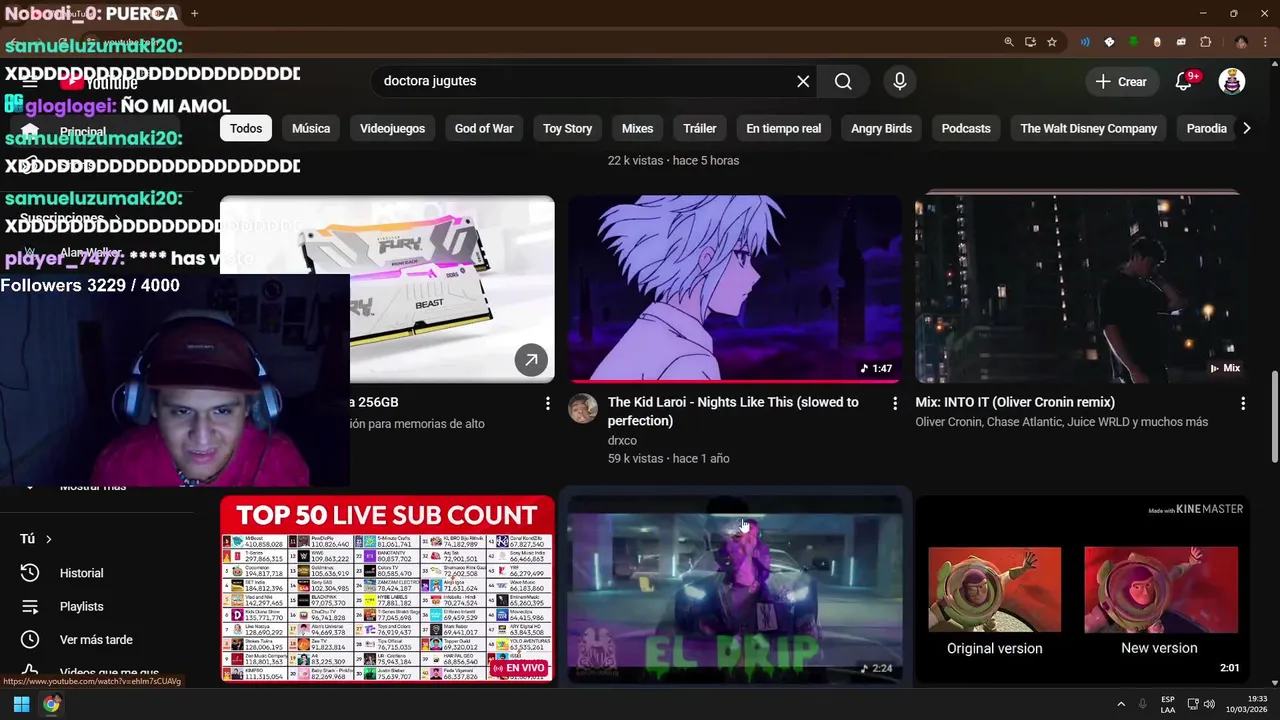The width and height of the screenshot is (1280, 720).
Task: Open the Kid Laroi anime thumbnail
Action: pos(735,289)
